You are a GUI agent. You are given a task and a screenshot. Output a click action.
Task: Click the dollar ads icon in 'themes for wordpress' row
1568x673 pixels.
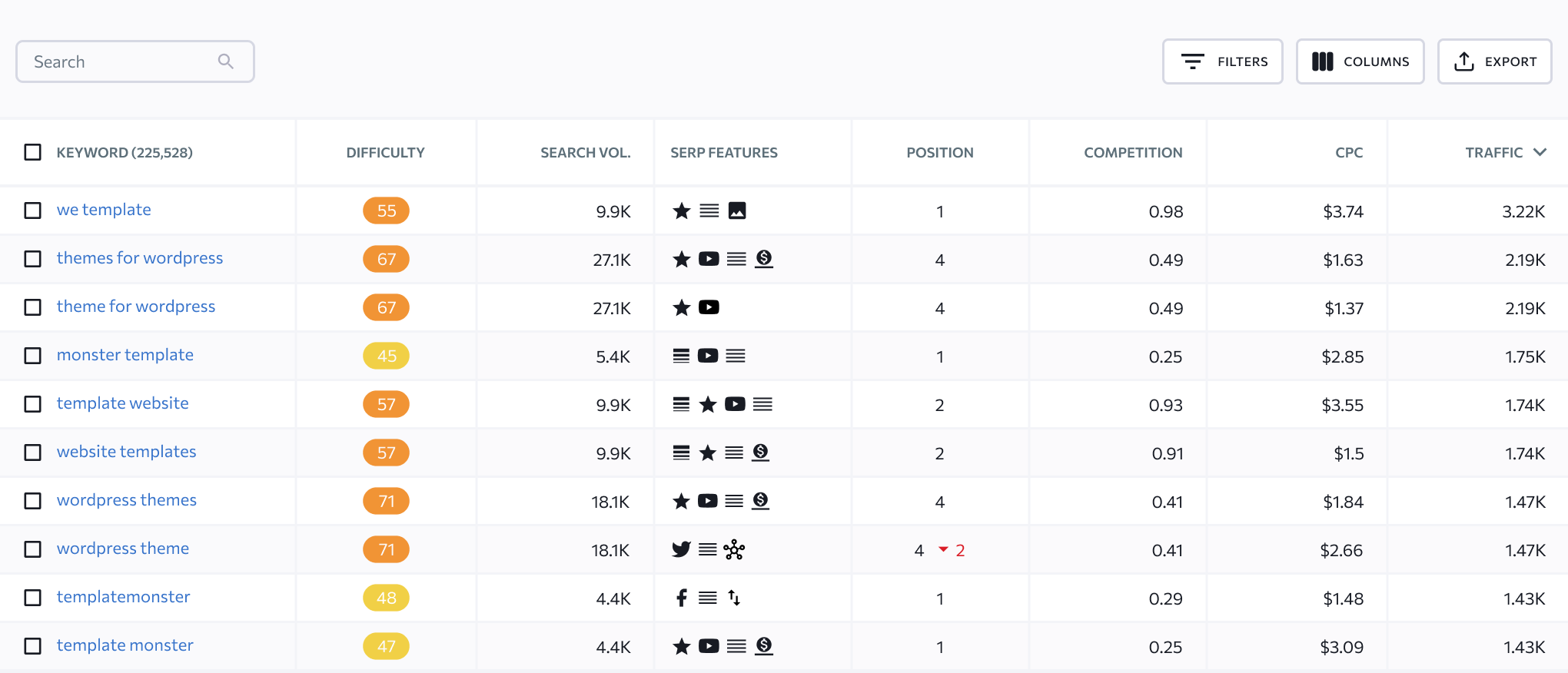click(x=764, y=259)
